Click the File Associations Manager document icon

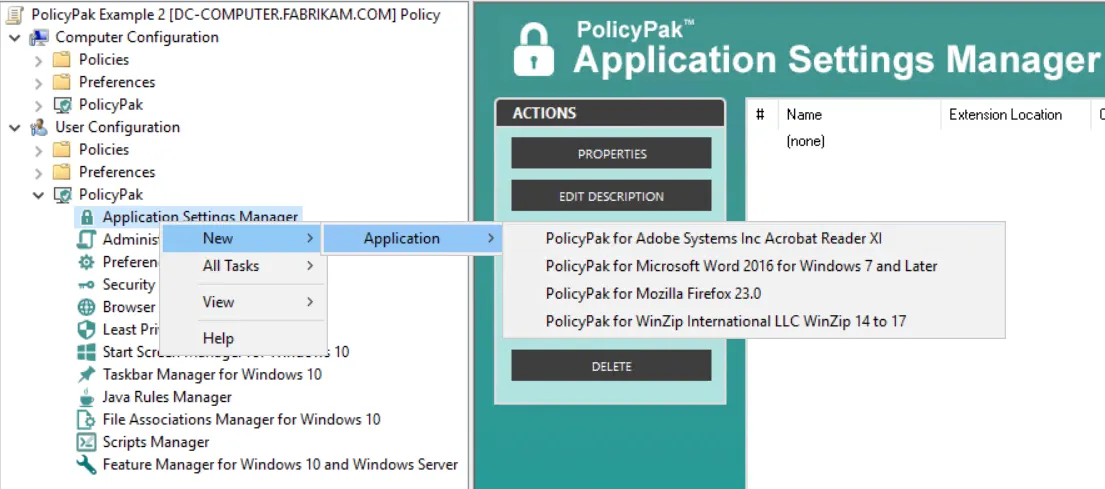86,419
